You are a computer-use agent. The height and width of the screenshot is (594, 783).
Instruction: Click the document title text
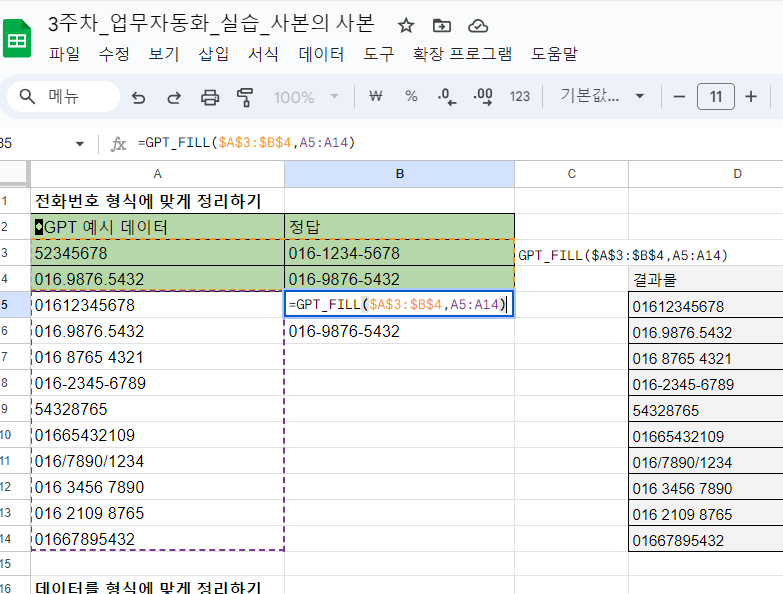pyautogui.click(x=211, y=23)
